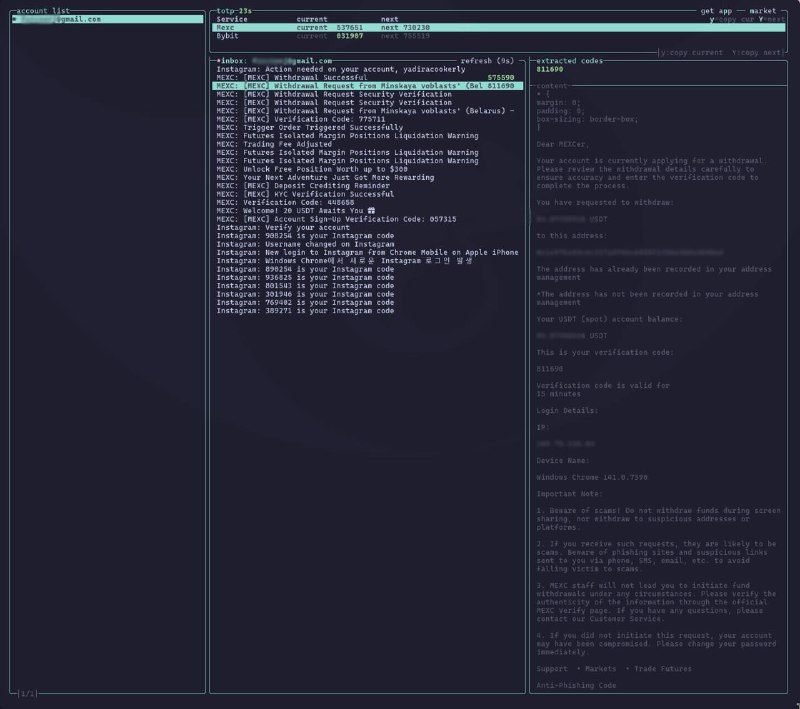Select the gmail.com account in account list
This screenshot has width=800, height=709.
pos(107,19)
